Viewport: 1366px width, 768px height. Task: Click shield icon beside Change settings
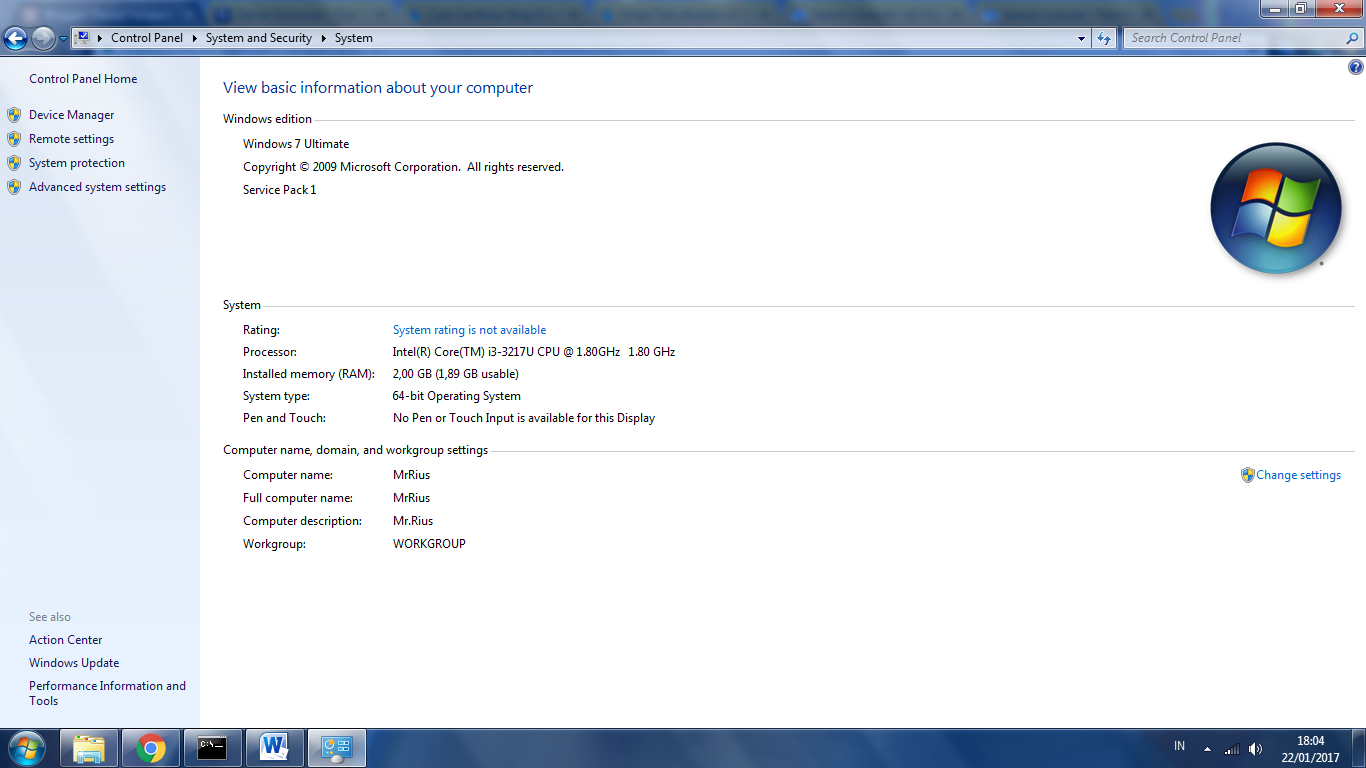[1248, 475]
